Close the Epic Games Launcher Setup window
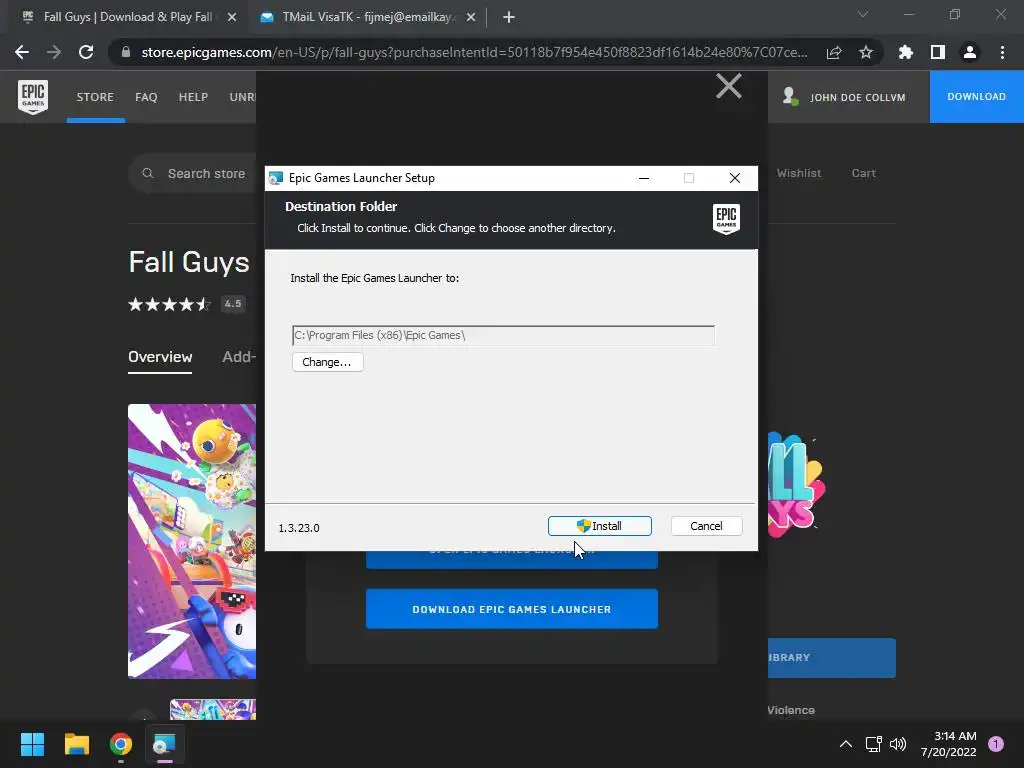The image size is (1024, 768). [x=735, y=178]
